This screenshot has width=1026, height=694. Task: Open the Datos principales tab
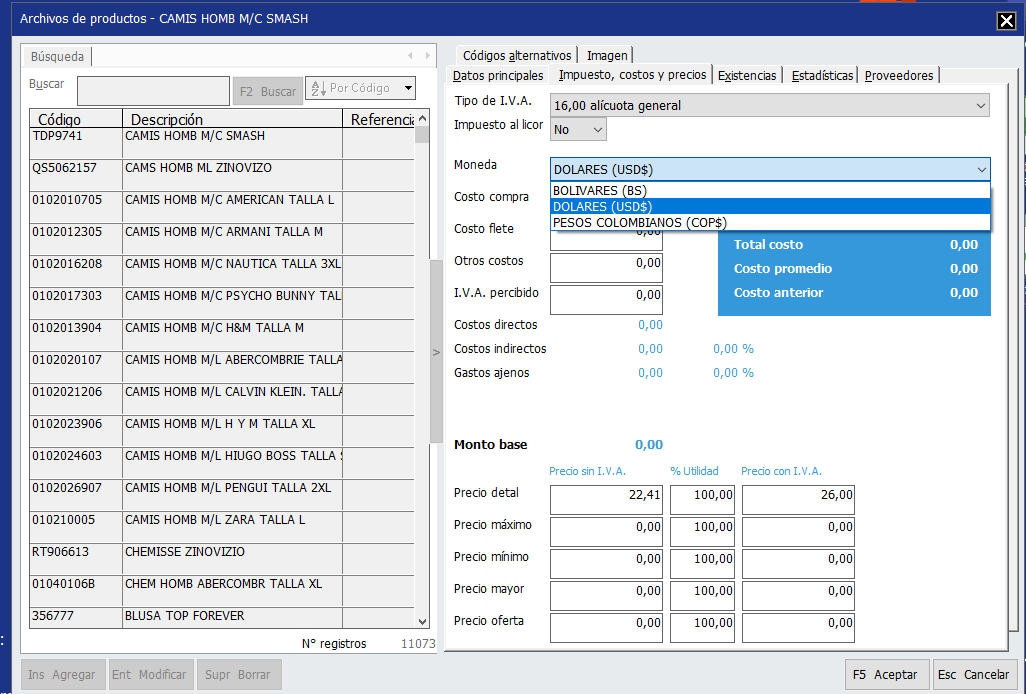(x=498, y=75)
